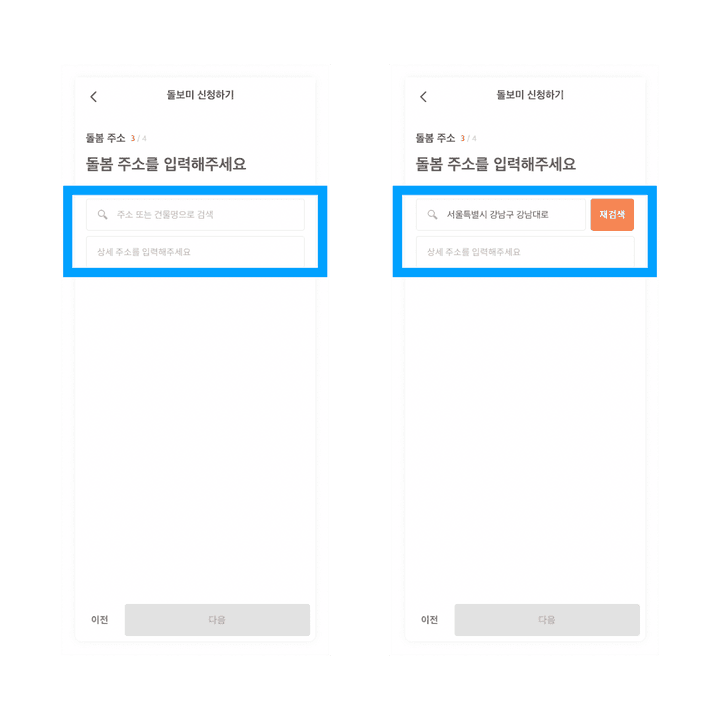720x720 pixels.
Task: Focus the 상세 주소를 입력해주세요 field on left mockup
Action: coord(195,252)
